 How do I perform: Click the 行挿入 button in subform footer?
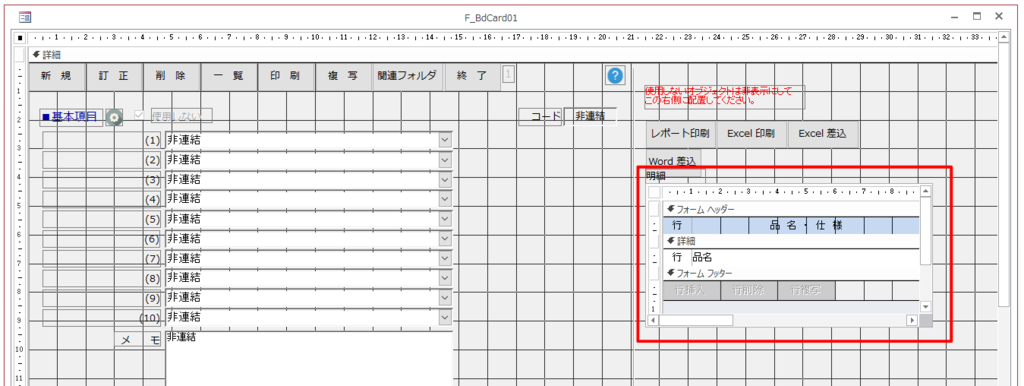point(692,291)
